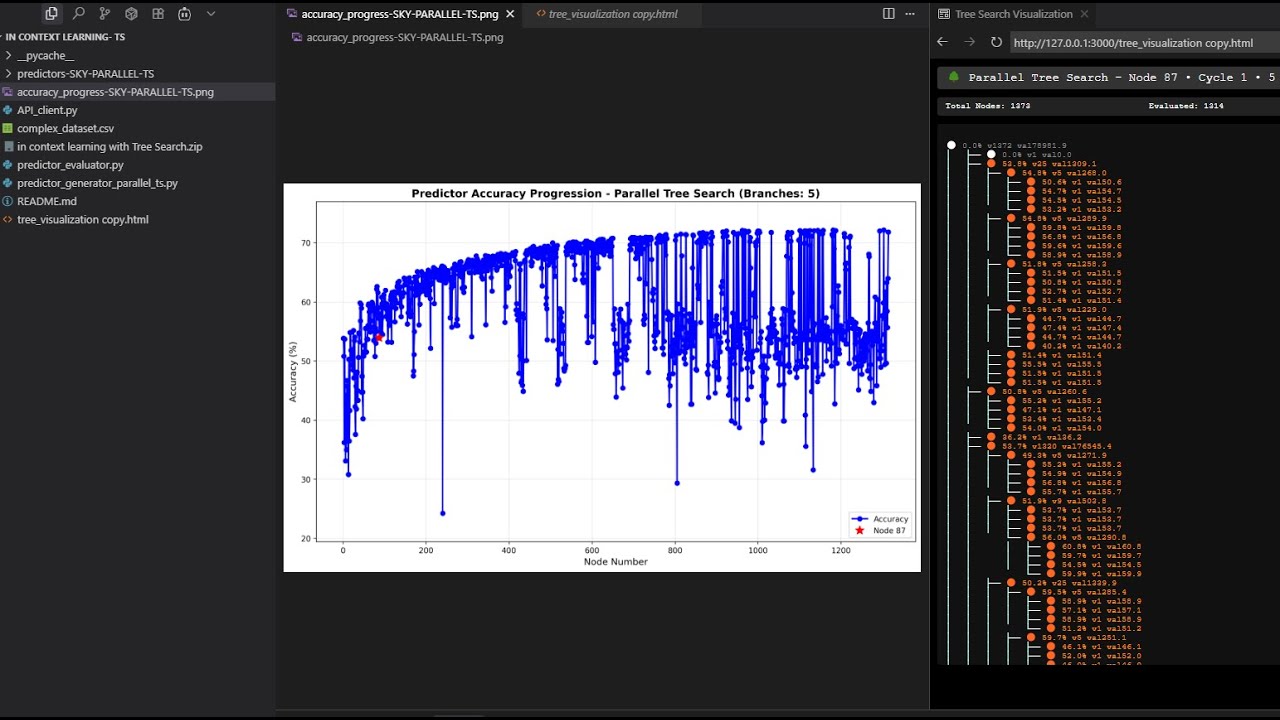Open the Extensions view icon
The height and width of the screenshot is (720, 1280).
click(x=158, y=14)
